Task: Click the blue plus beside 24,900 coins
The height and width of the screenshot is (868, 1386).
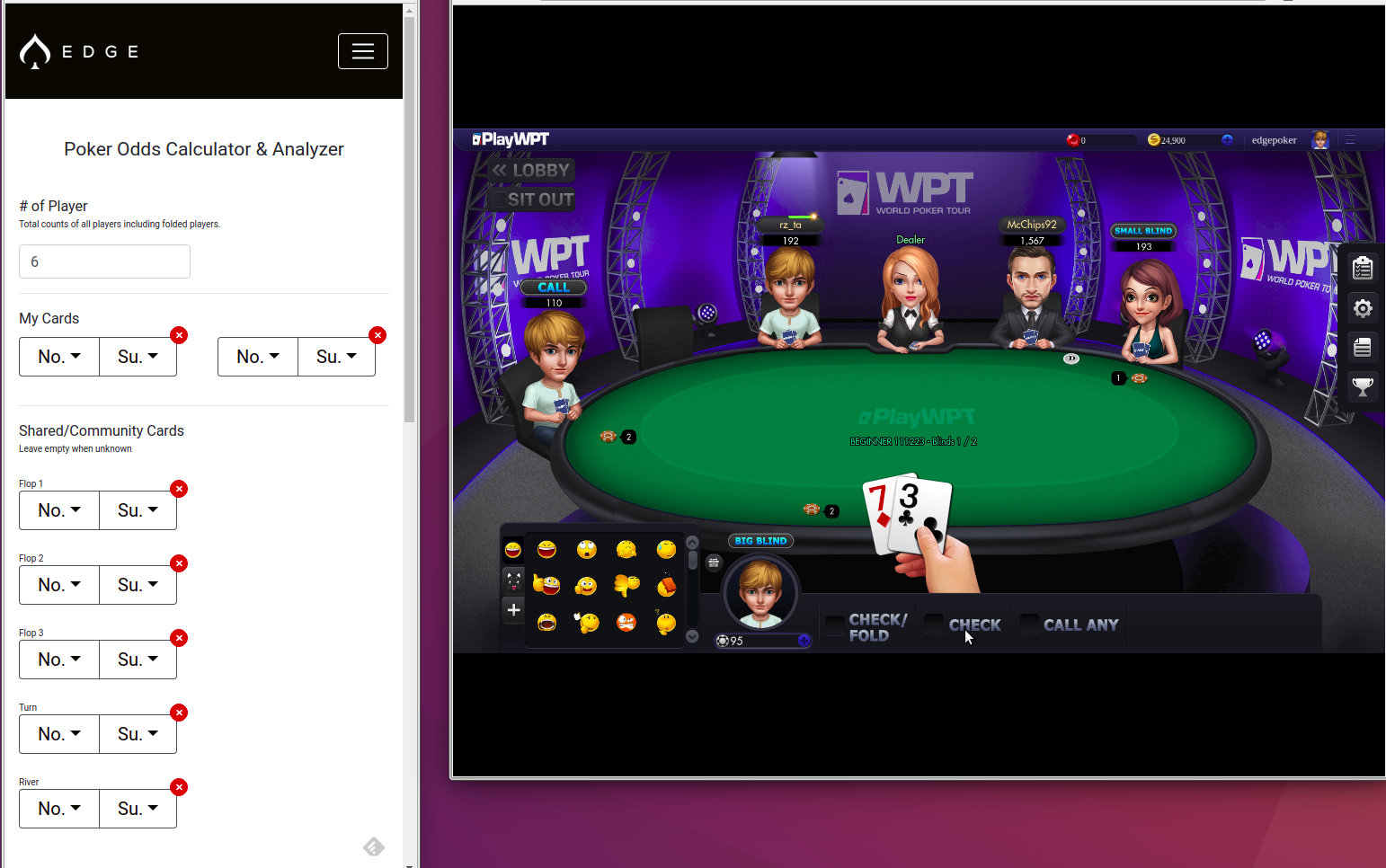Action: click(x=1227, y=139)
